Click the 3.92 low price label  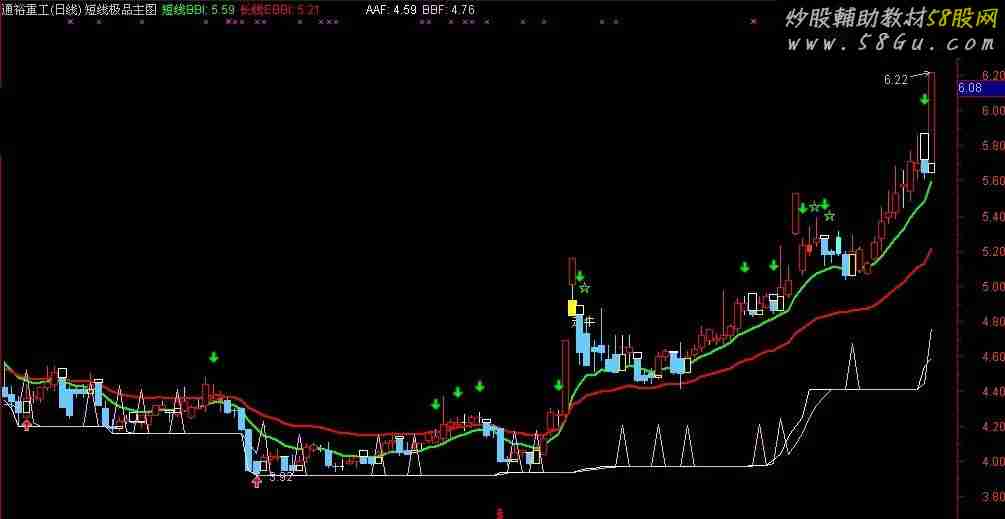pos(281,477)
